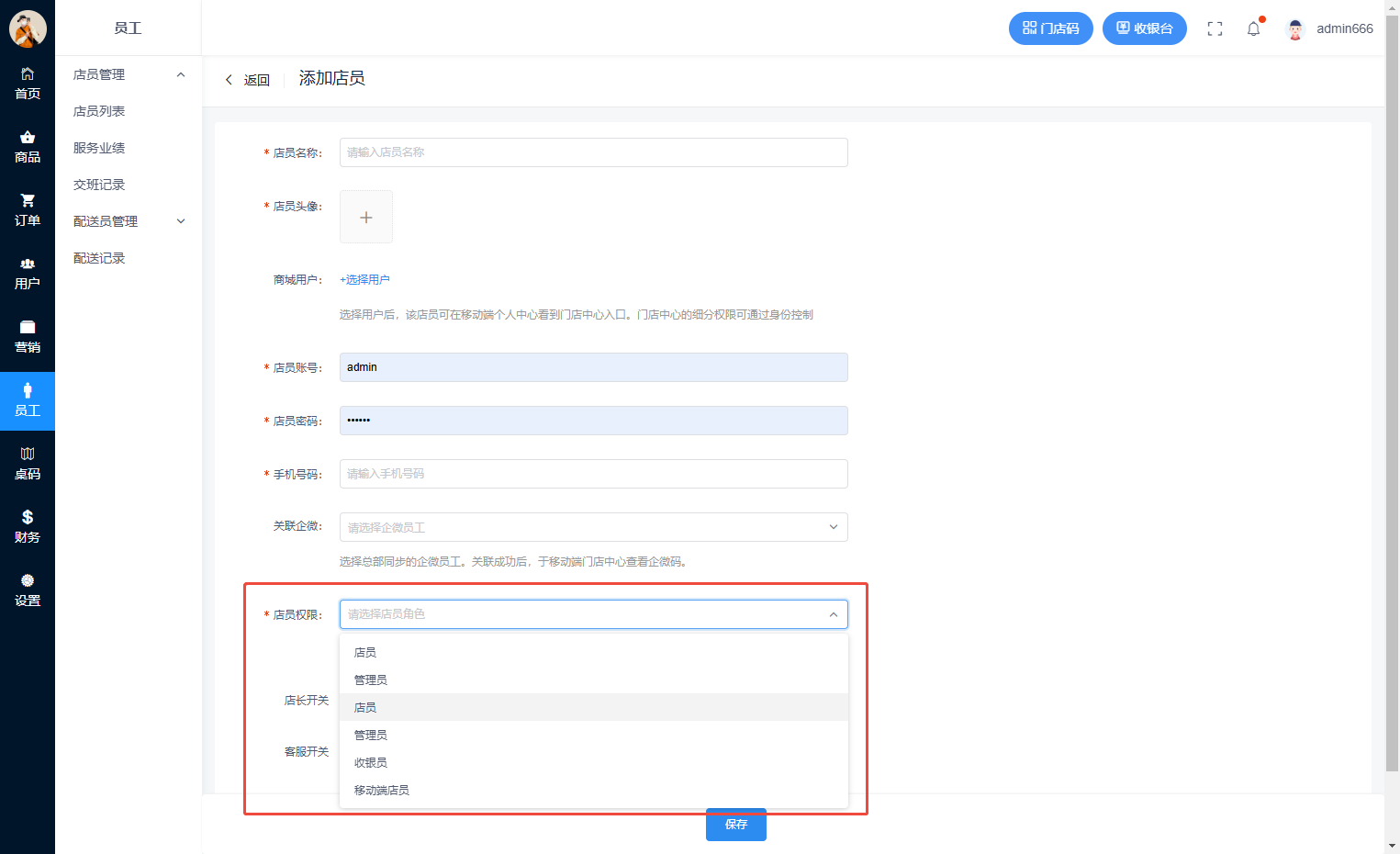Viewport: 1400px width, 854px height.
Task: Click the +选择用户 link
Action: coord(364,280)
